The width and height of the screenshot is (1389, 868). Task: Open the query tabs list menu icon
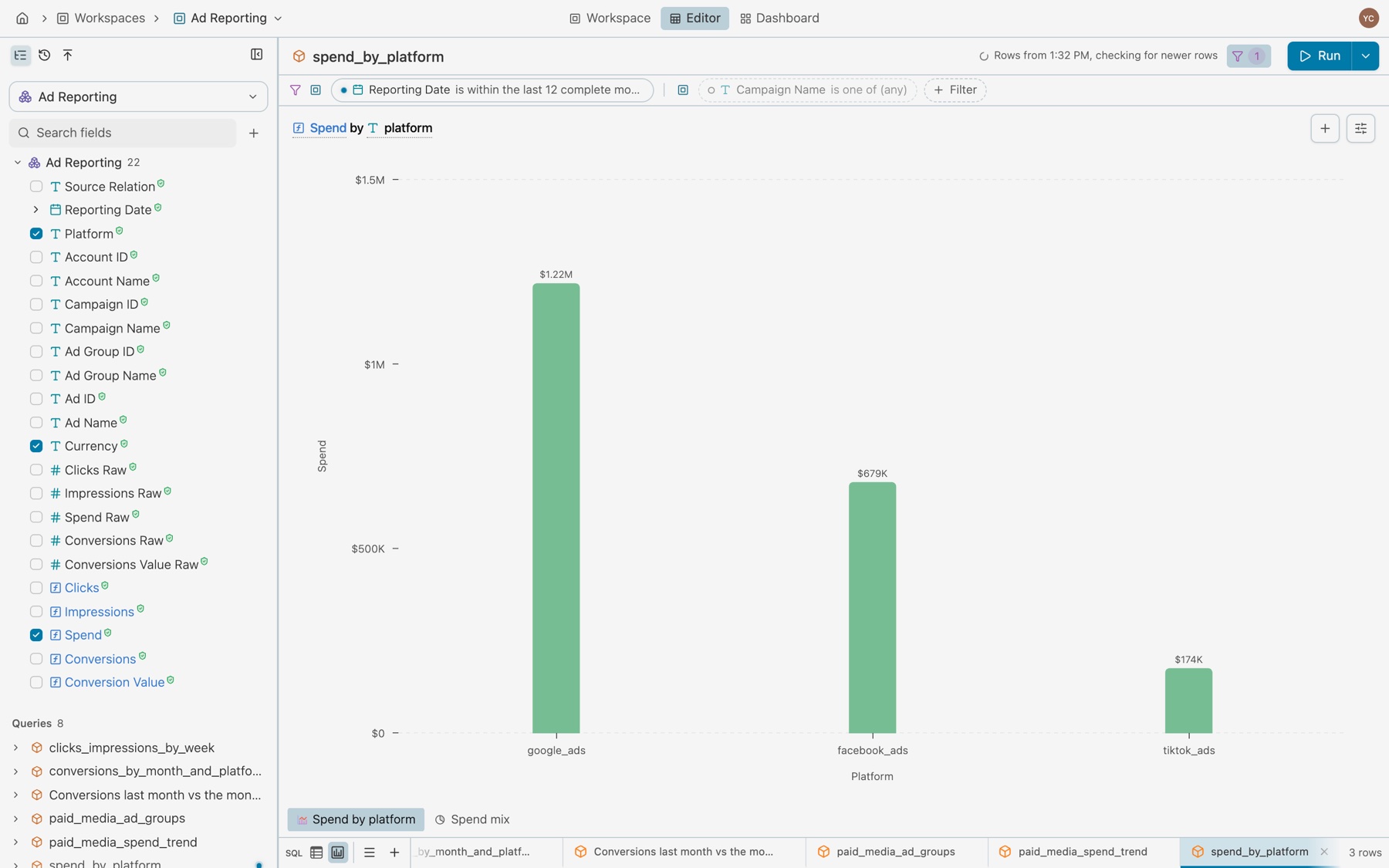(370, 853)
